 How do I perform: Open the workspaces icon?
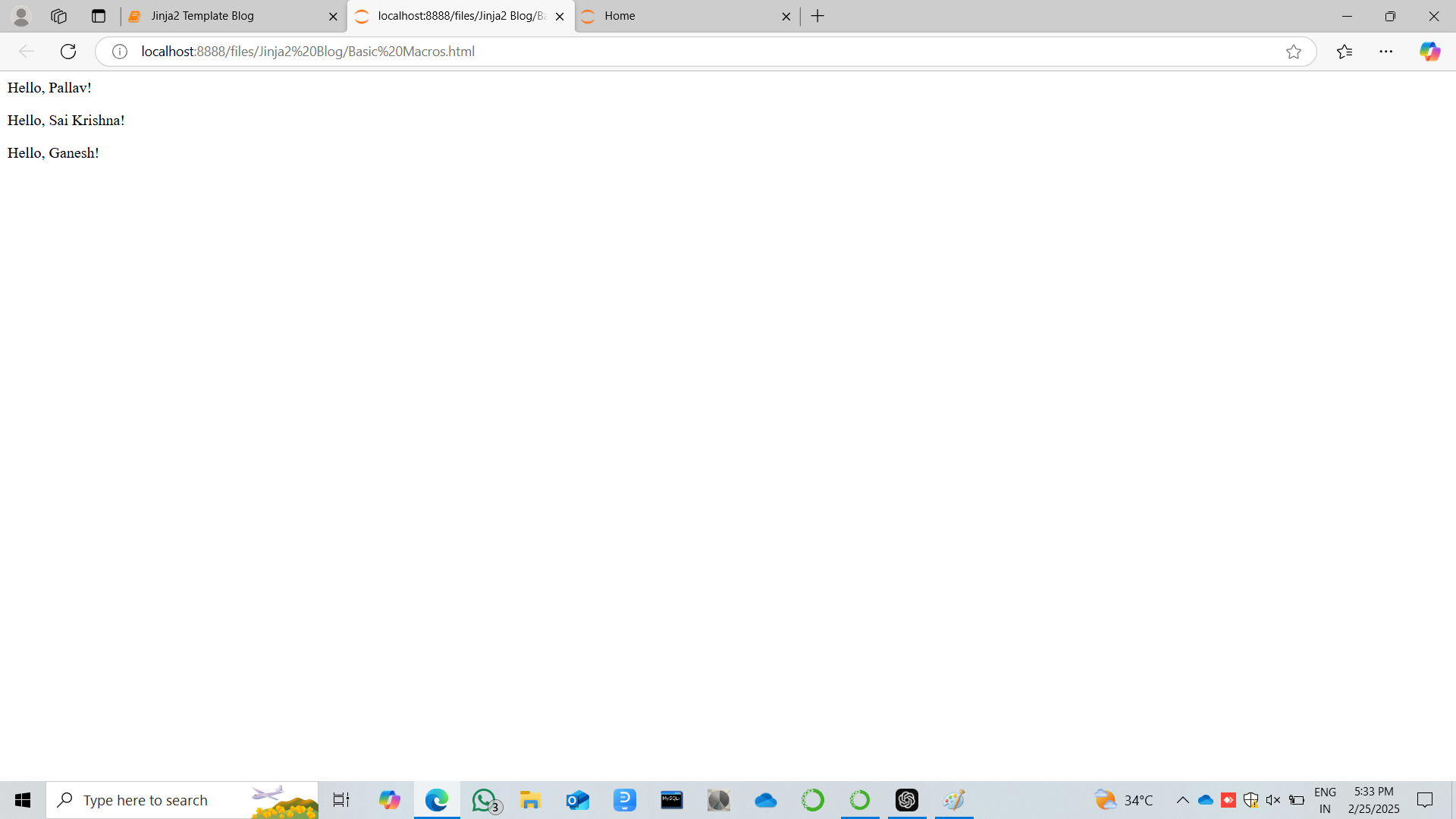(x=59, y=16)
